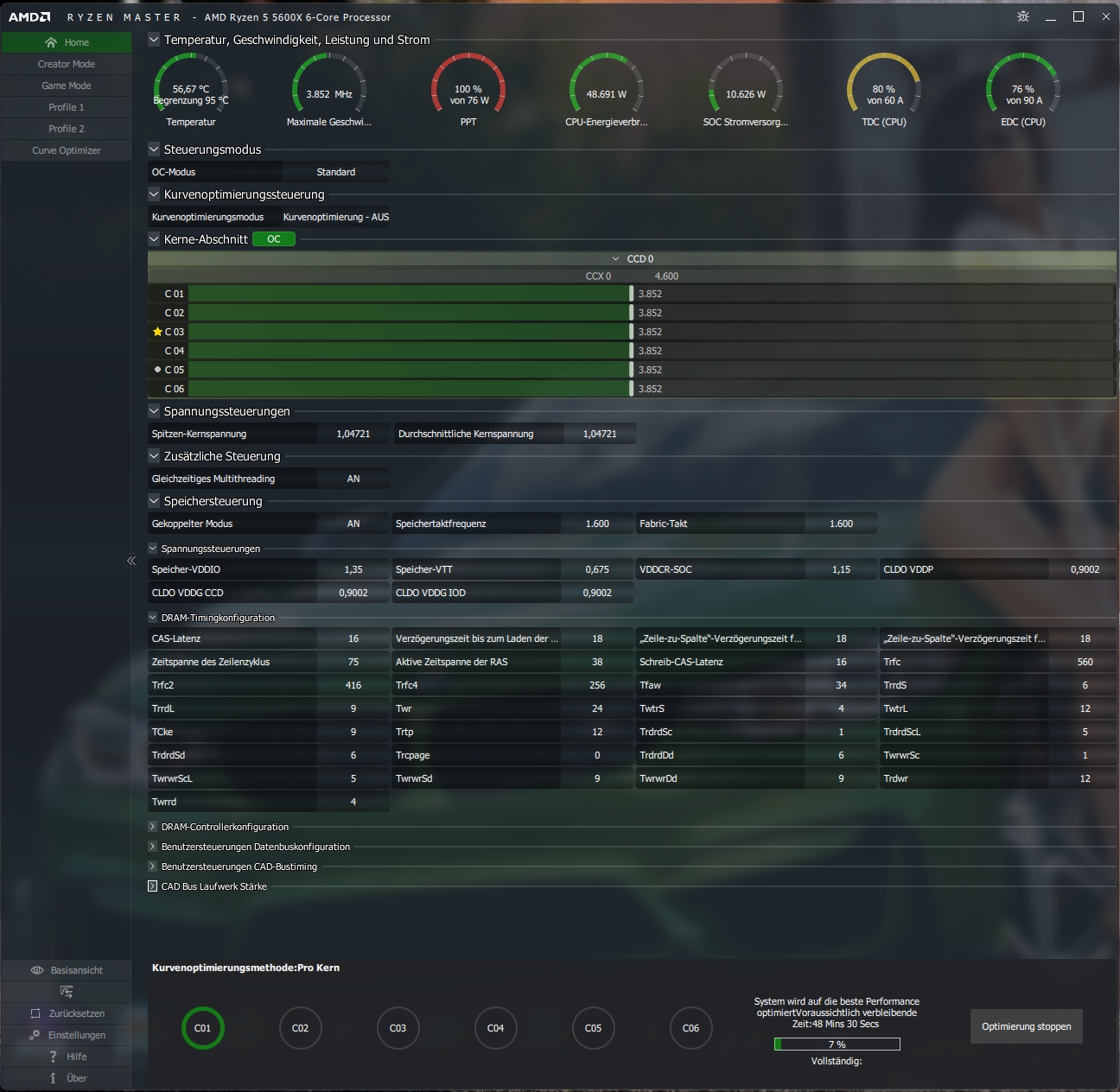Image resolution: width=1120 pixels, height=1092 pixels.
Task: Click the TDC (CPU) gauge
Action: click(884, 89)
